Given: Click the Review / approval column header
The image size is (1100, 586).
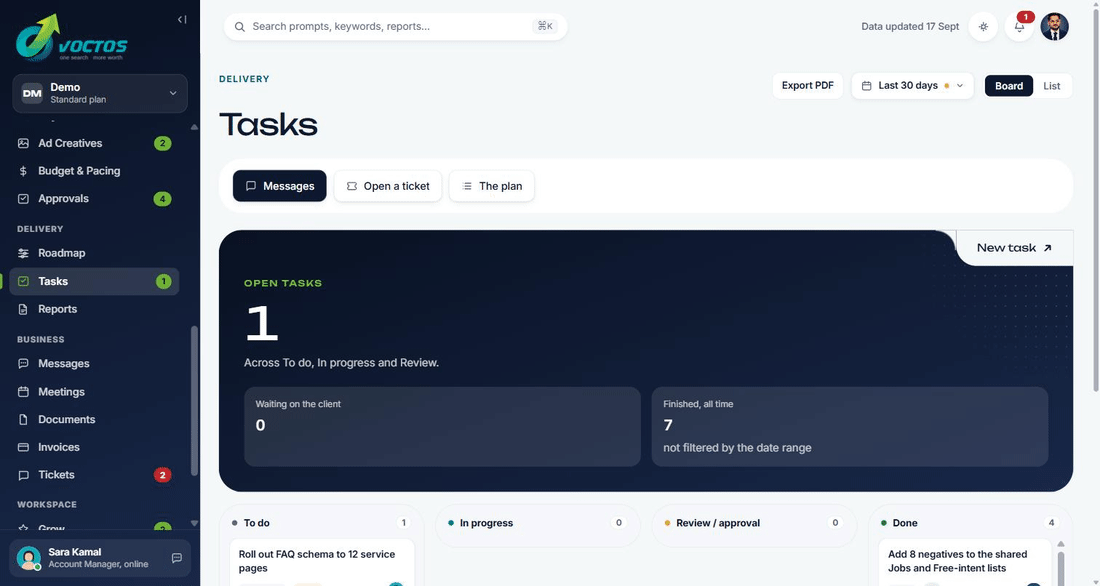Looking at the screenshot, I should click(754, 523).
